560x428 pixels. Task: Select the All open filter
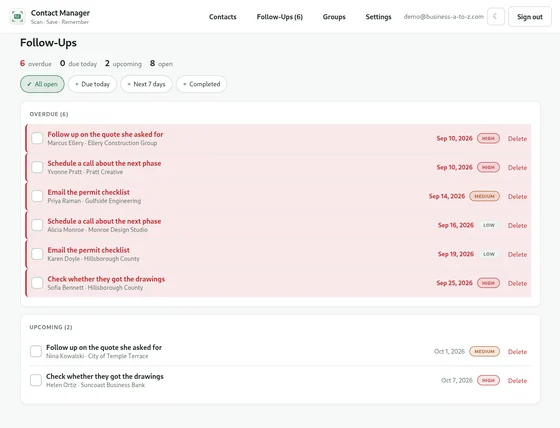click(x=42, y=84)
